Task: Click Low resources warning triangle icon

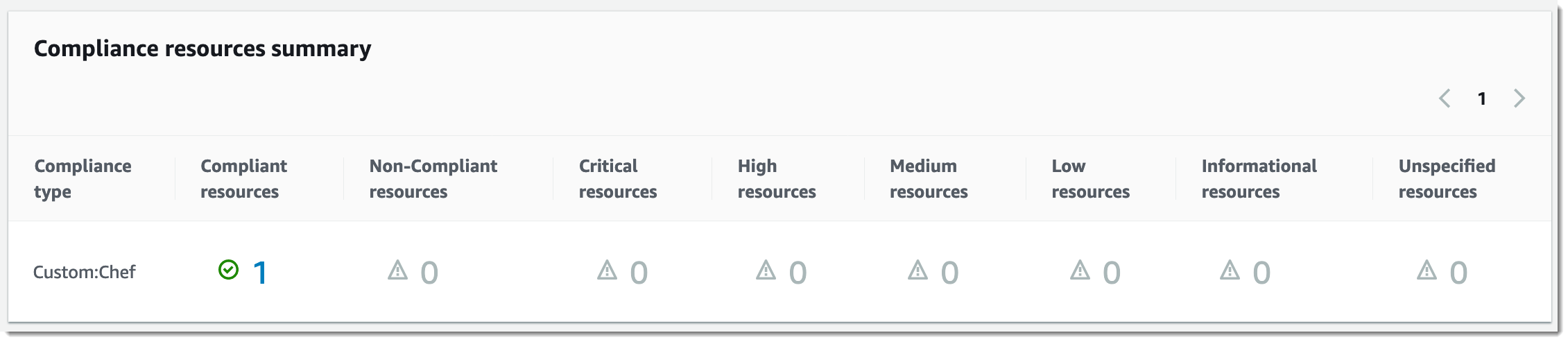Action: (x=1080, y=270)
